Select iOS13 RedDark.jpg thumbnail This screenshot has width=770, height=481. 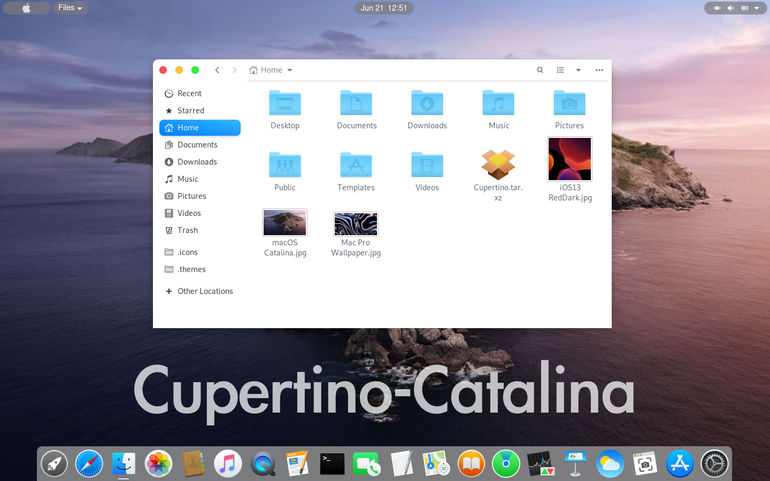click(570, 159)
